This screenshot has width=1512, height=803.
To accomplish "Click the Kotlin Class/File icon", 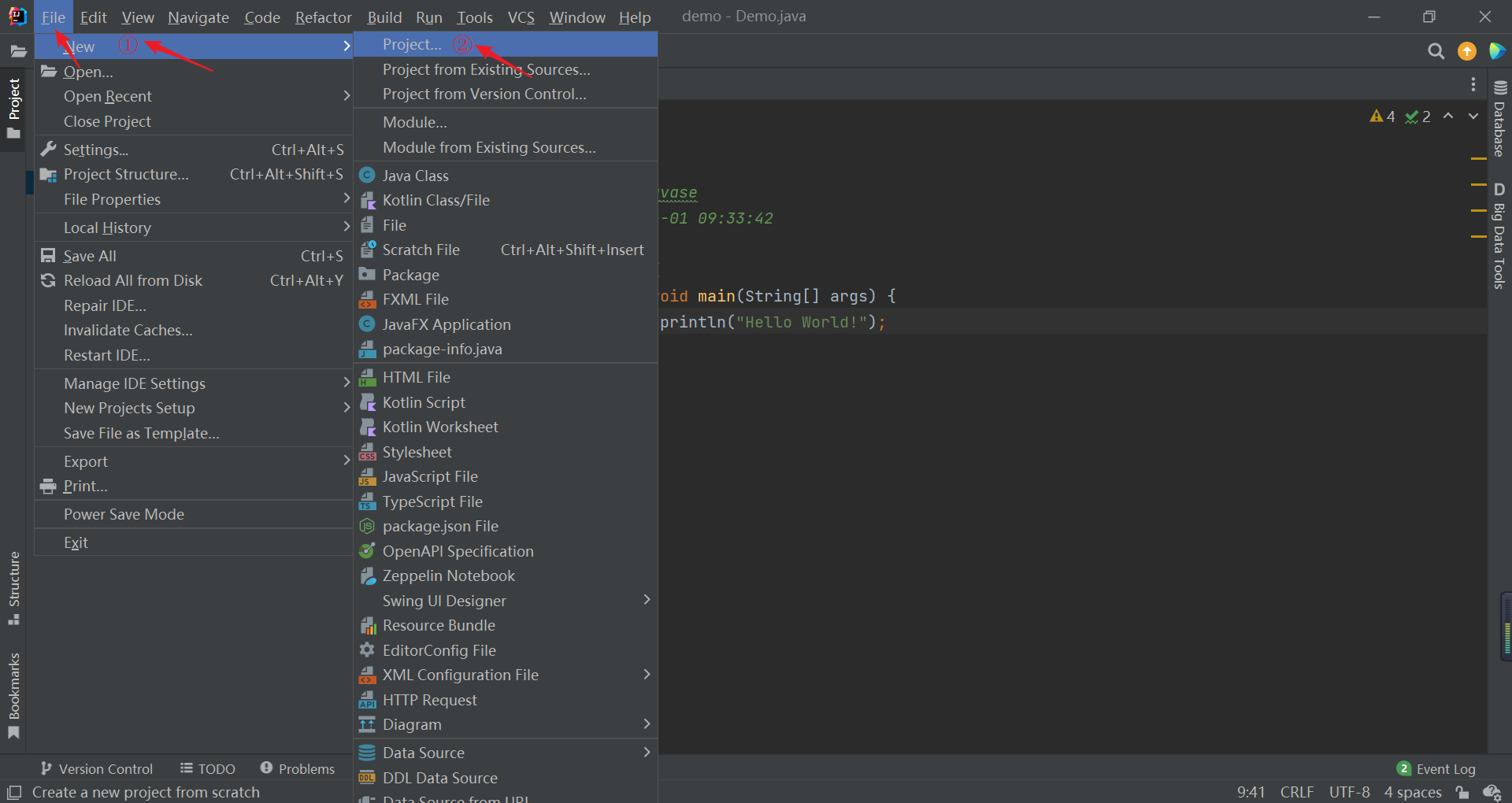I will [x=367, y=200].
